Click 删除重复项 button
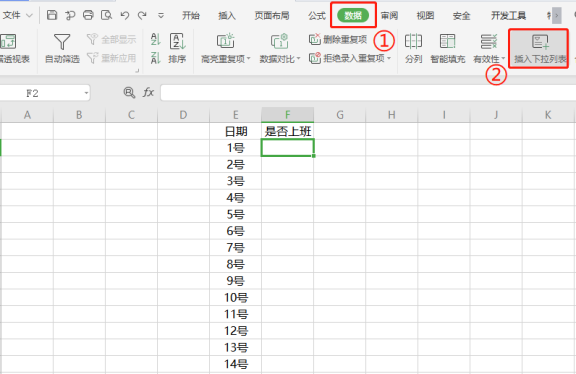576x374 pixels. coord(338,39)
